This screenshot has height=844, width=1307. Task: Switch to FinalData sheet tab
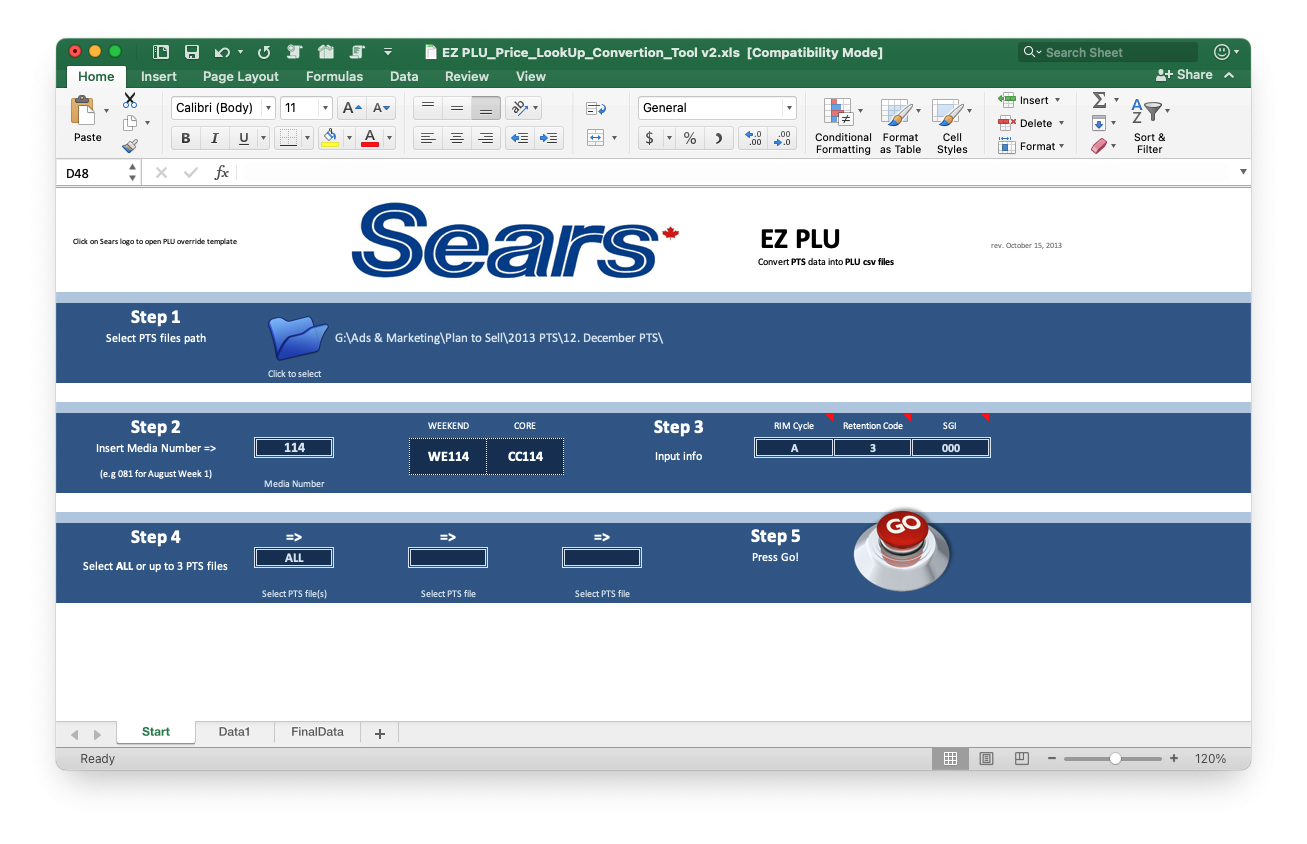pyautogui.click(x=317, y=732)
